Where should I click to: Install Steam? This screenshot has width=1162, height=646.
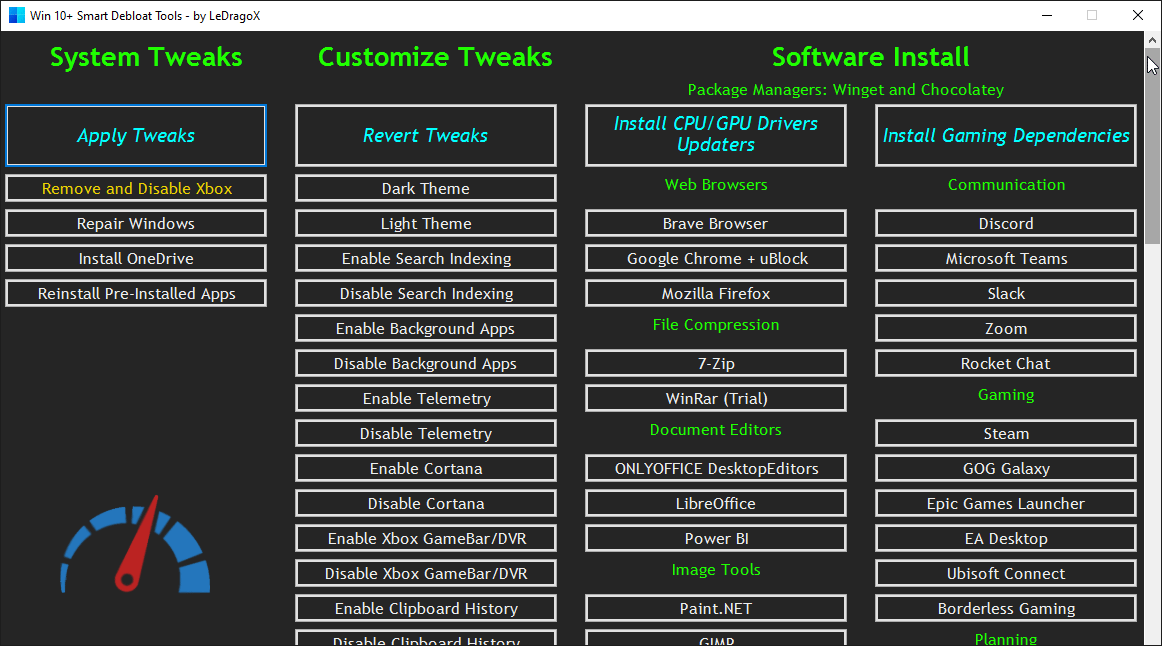pos(1006,433)
